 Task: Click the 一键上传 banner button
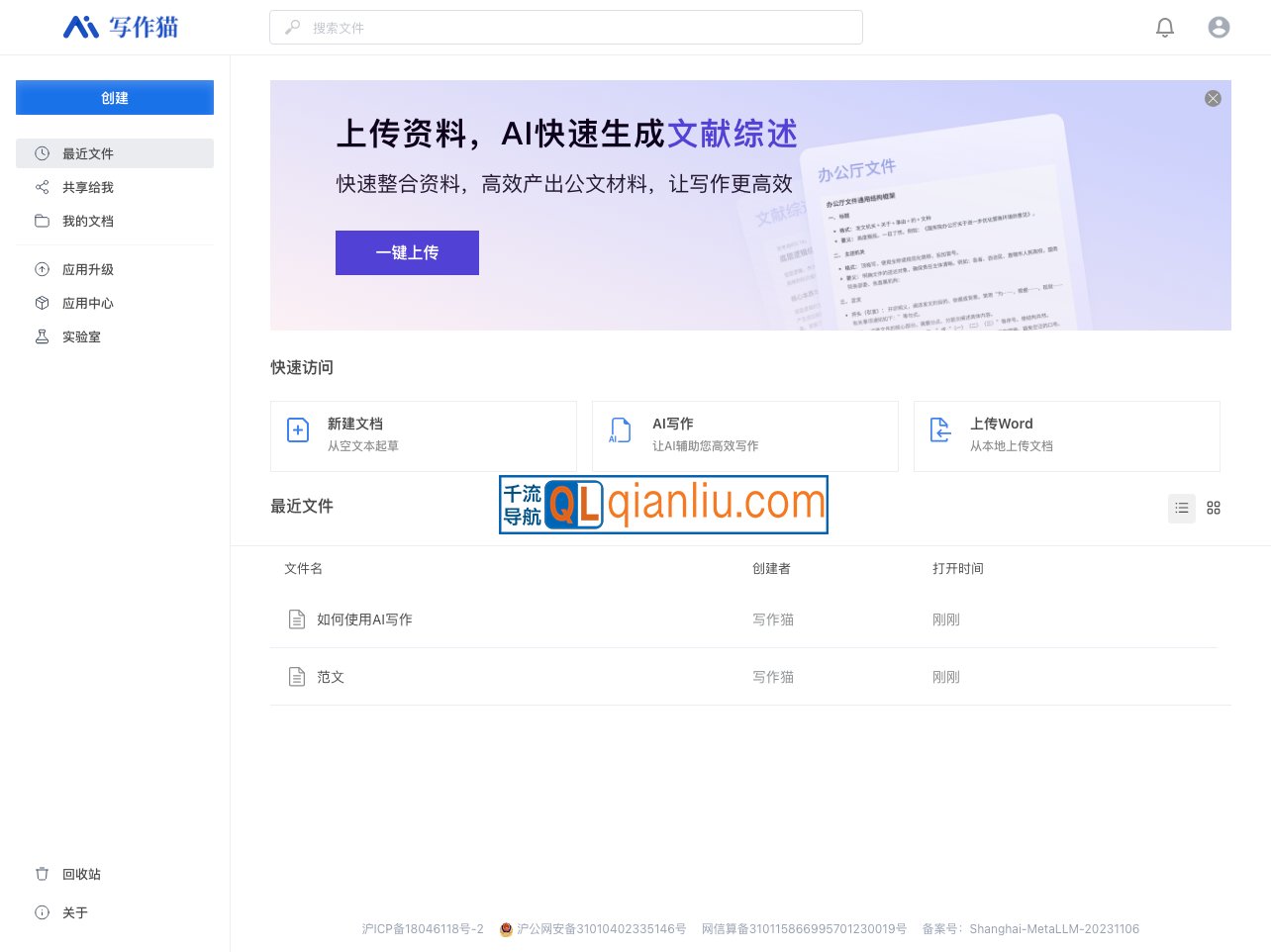click(x=407, y=252)
